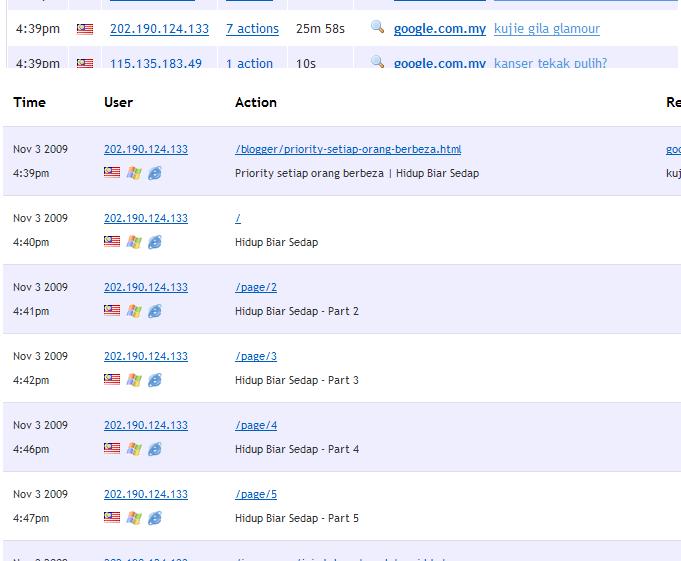Open the root / link at 4:40pm
The image size is (681, 561).
(x=238, y=219)
